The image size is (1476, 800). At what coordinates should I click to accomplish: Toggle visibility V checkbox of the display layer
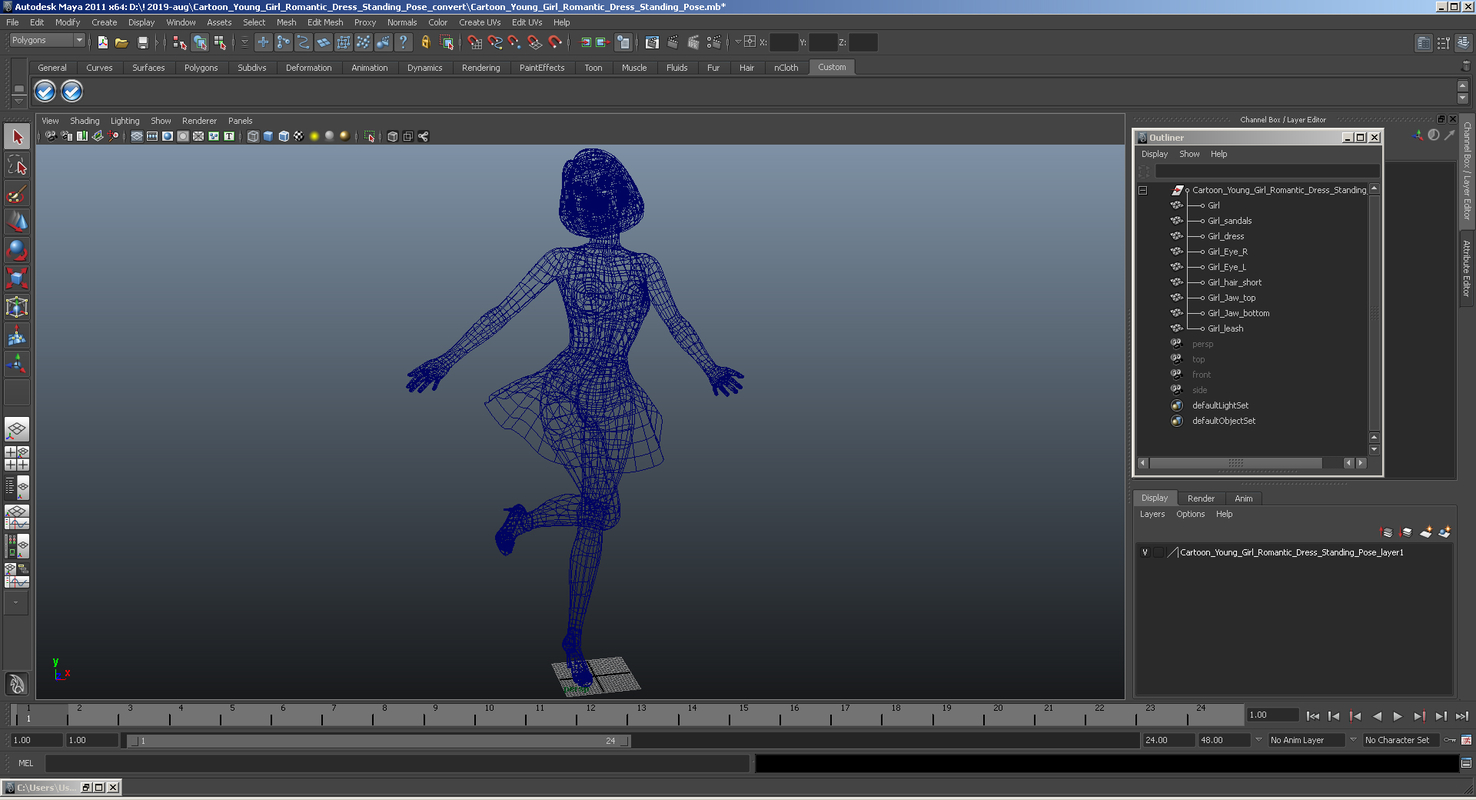click(1144, 551)
